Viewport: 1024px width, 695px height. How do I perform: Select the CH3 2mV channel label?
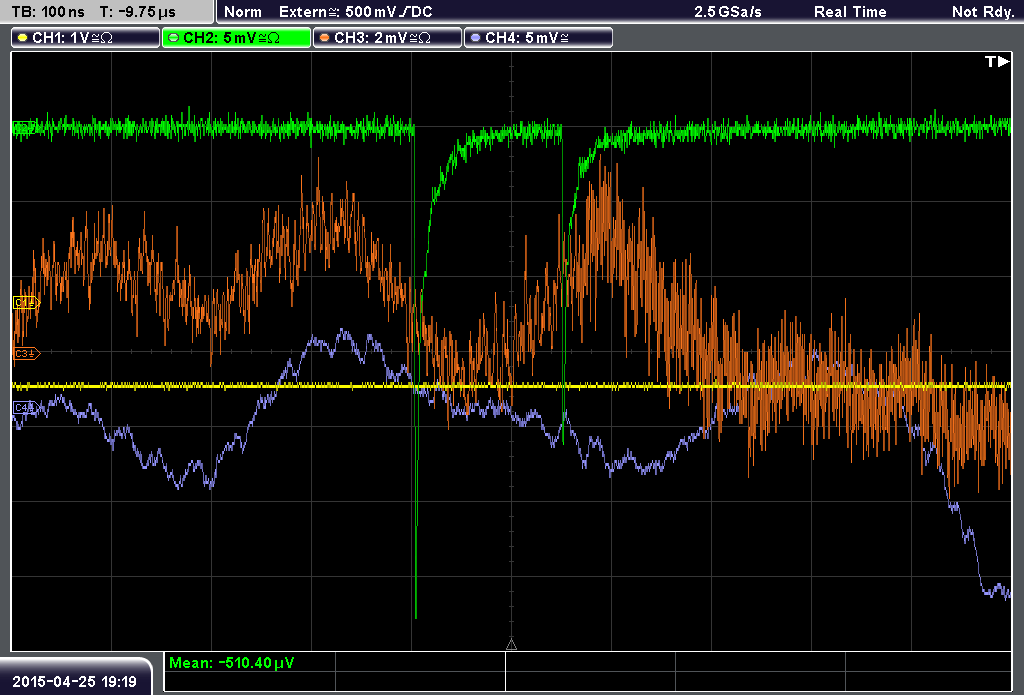tap(387, 38)
